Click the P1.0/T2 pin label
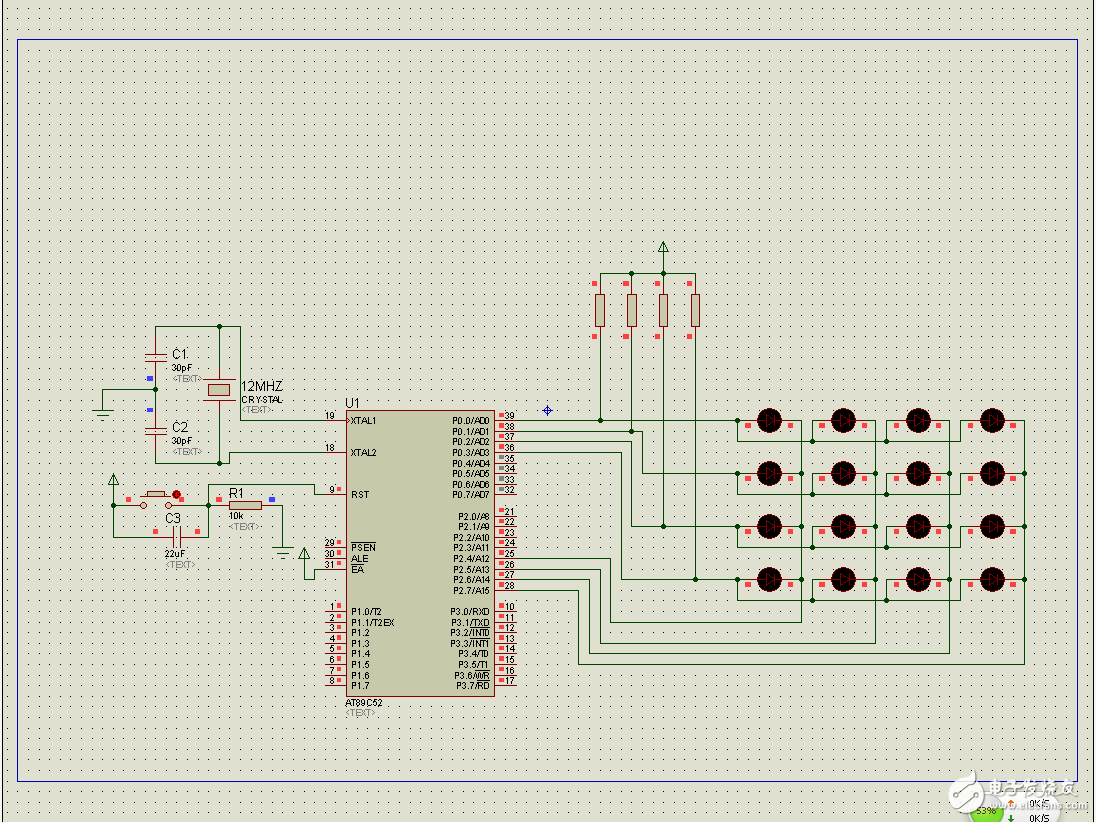The image size is (1096, 822). pos(366,612)
